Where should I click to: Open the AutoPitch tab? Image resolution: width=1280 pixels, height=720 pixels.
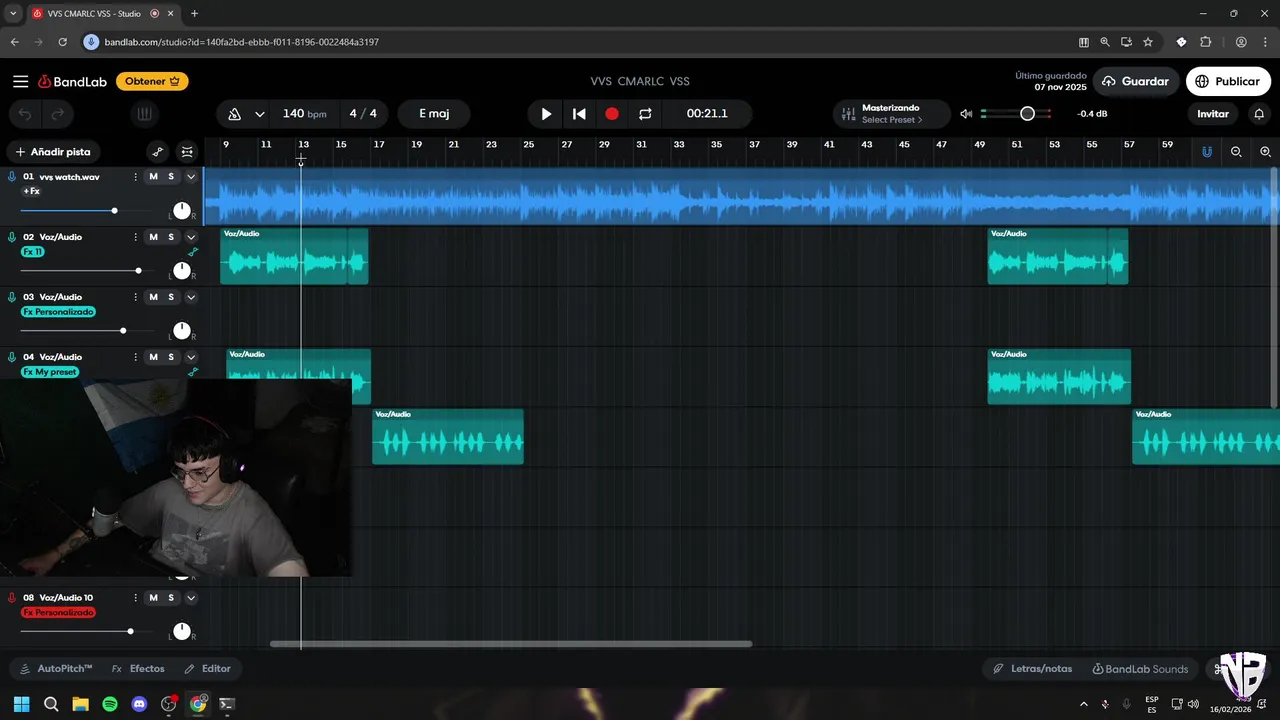[56, 669]
